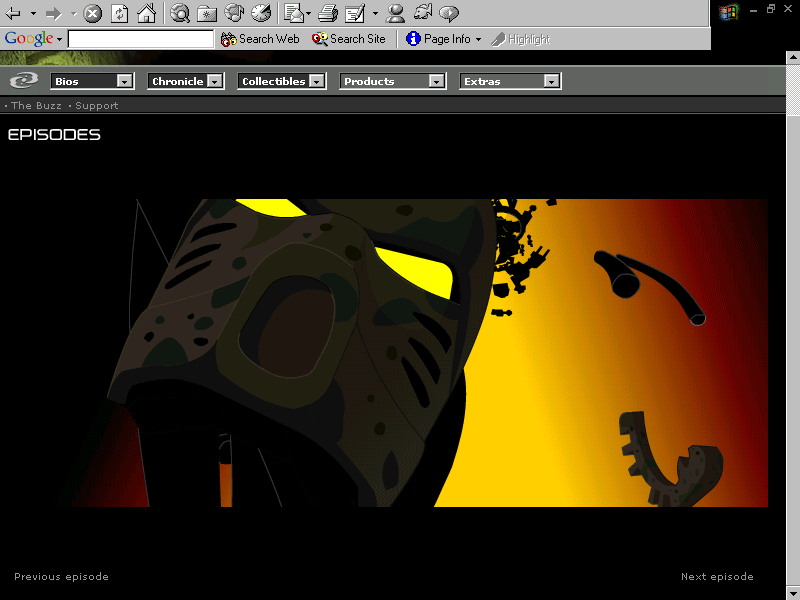Click the Search Web button
This screenshot has height=600, width=800.
[260, 39]
